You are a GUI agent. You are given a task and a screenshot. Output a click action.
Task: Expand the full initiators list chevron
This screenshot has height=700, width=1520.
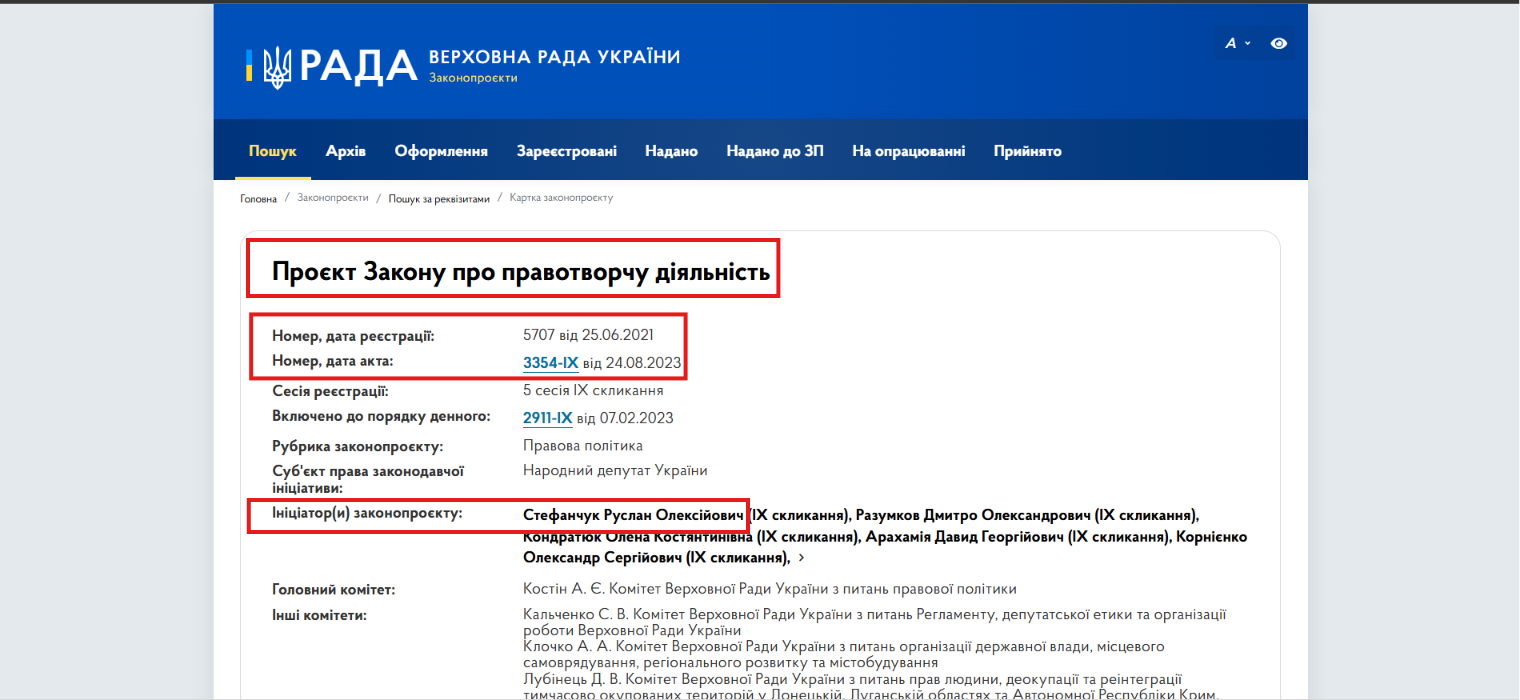coord(802,558)
